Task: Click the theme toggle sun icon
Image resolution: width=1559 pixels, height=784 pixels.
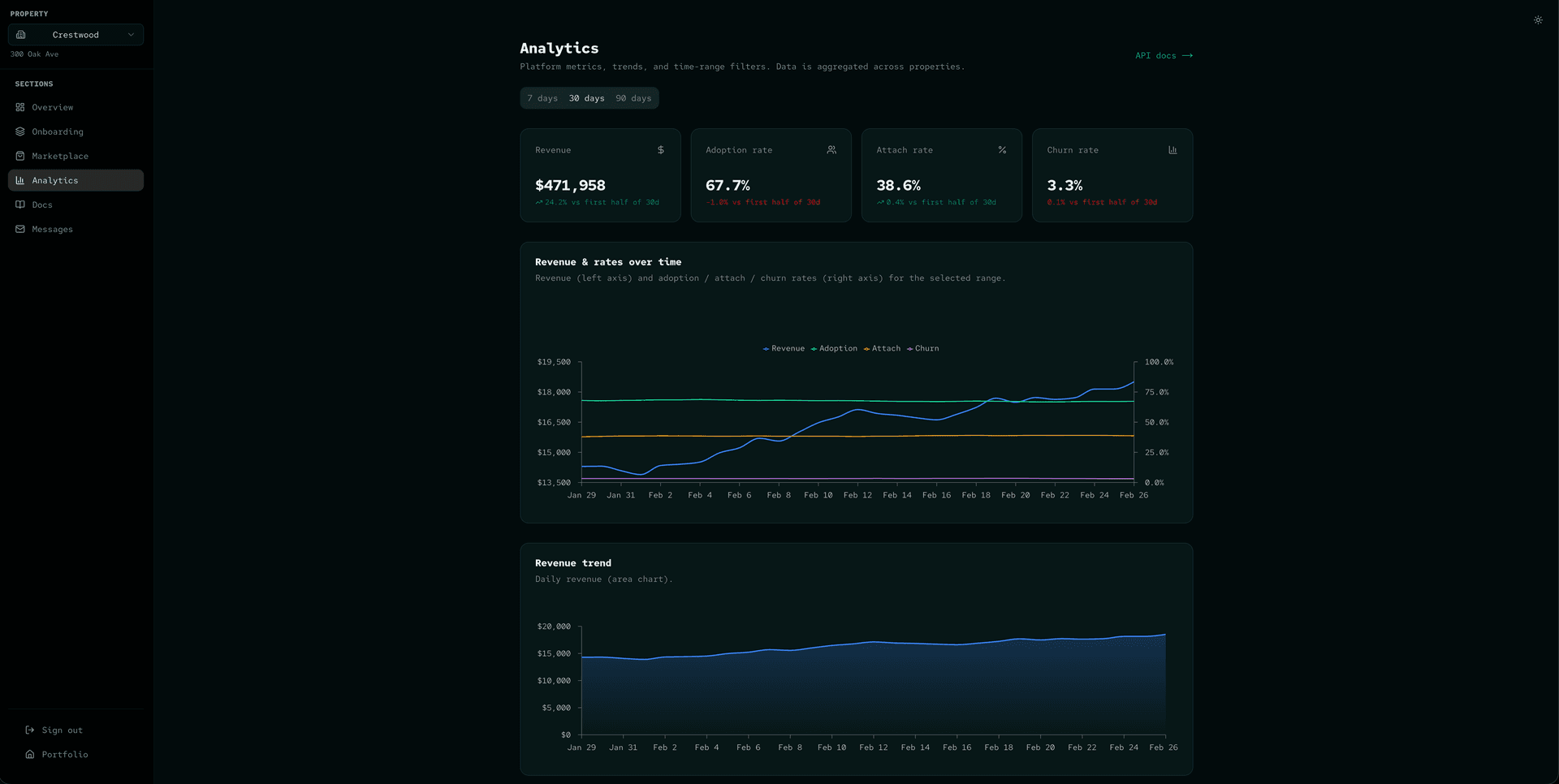Action: pos(1538,20)
